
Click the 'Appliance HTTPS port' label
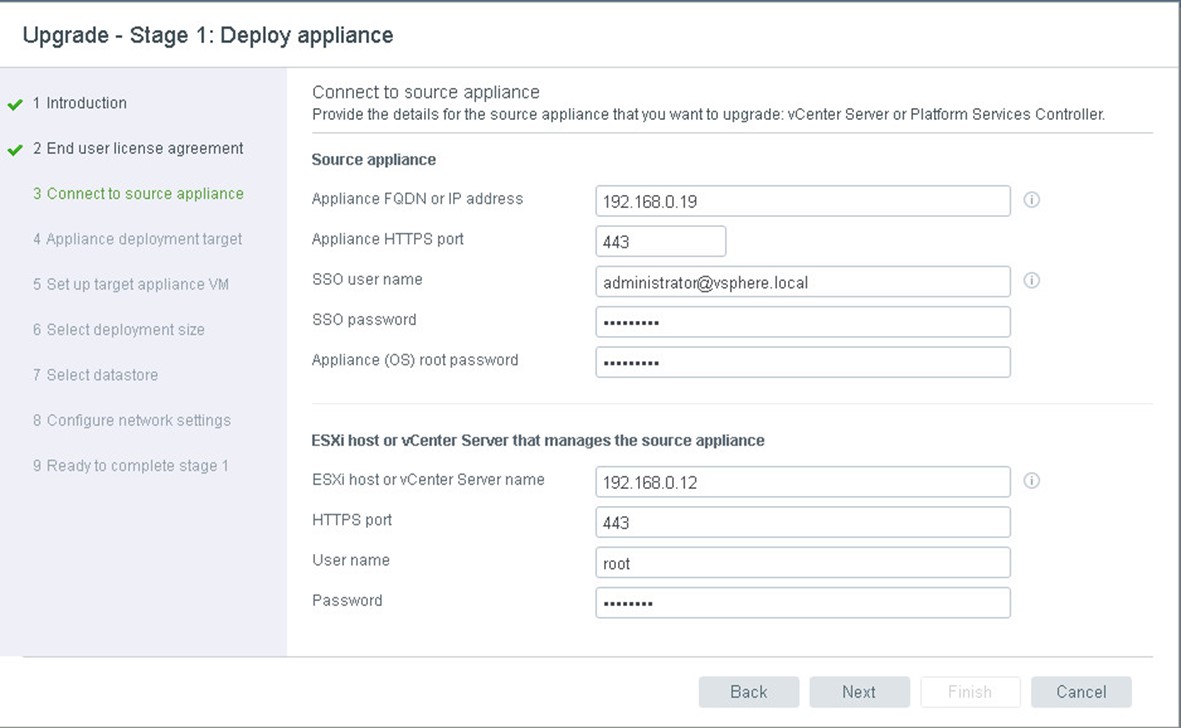(388, 239)
